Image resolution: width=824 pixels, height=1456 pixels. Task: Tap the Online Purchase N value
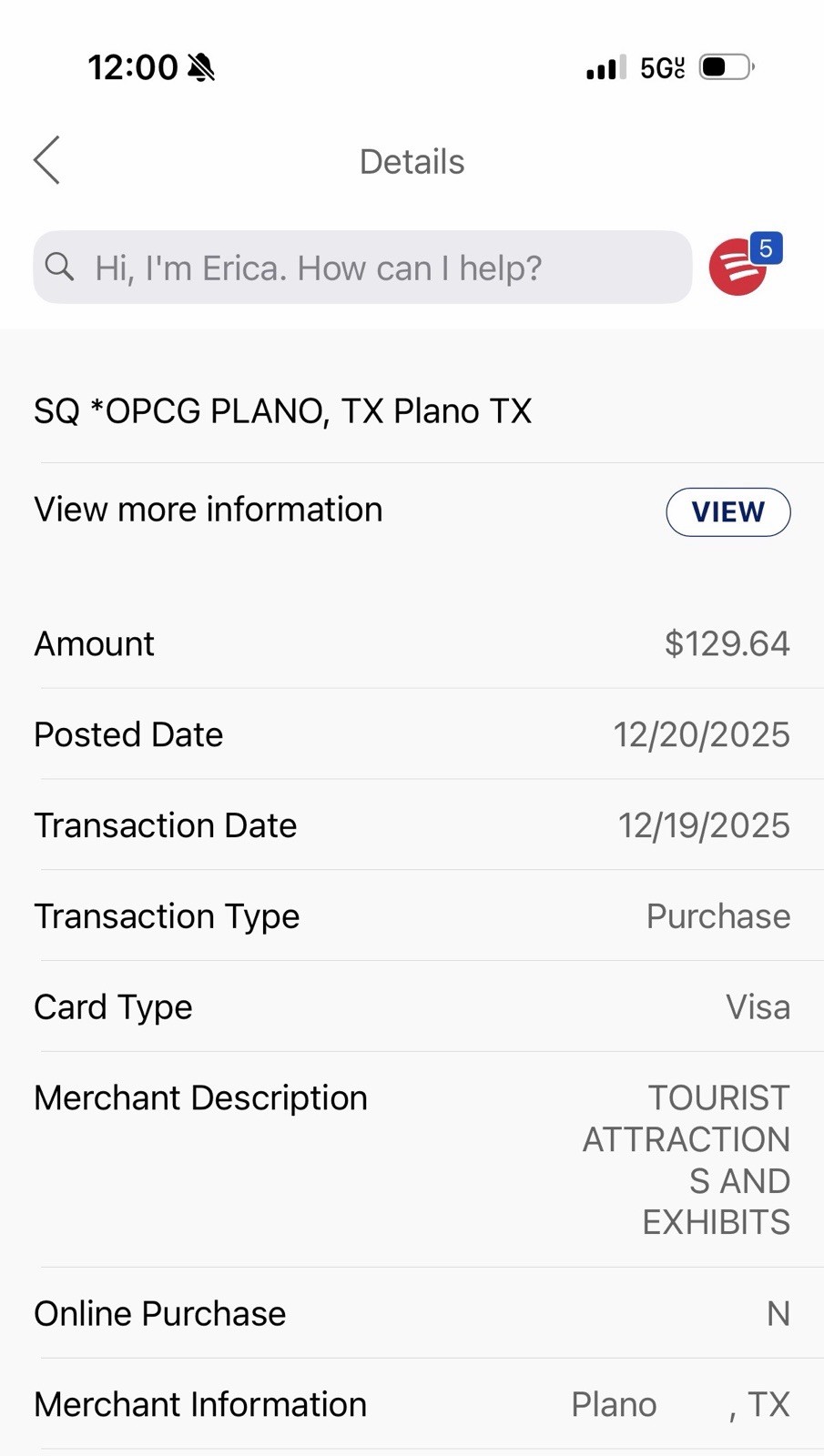[x=778, y=1314]
